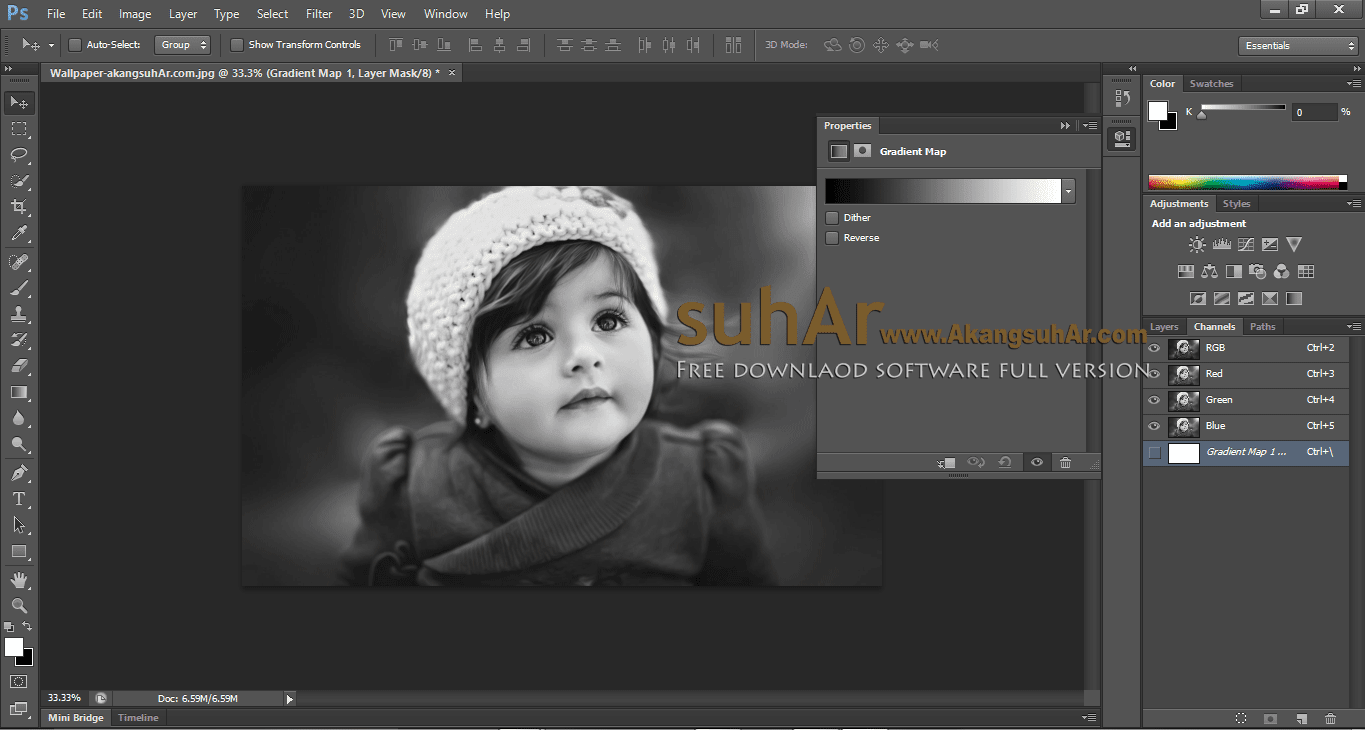
Task: Open the Auto-Select Group dropdown
Action: coord(183,45)
